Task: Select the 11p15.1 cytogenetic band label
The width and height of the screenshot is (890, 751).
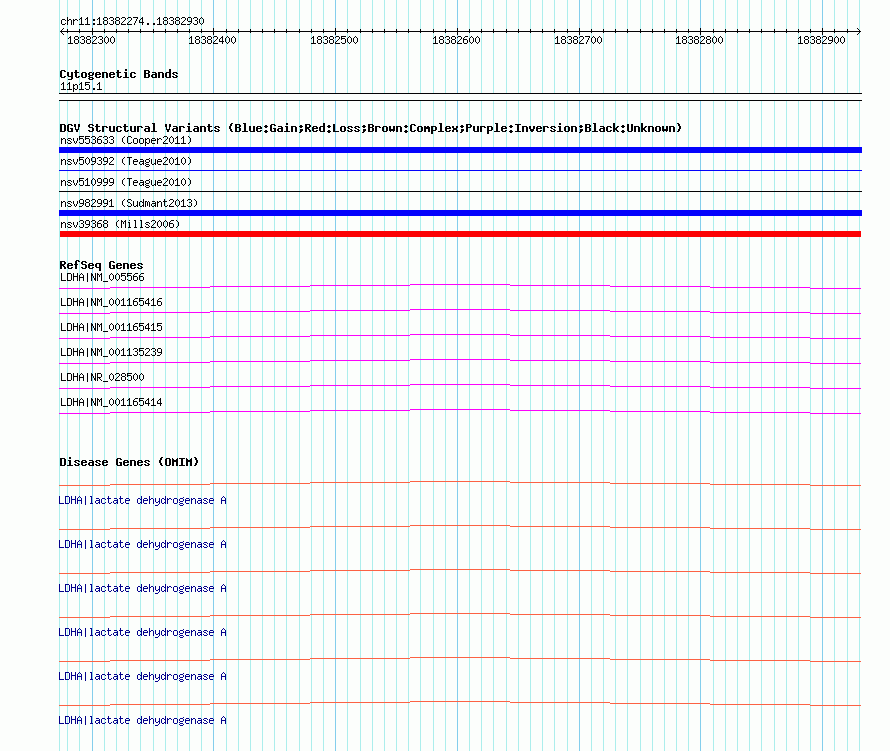Action: coord(81,86)
